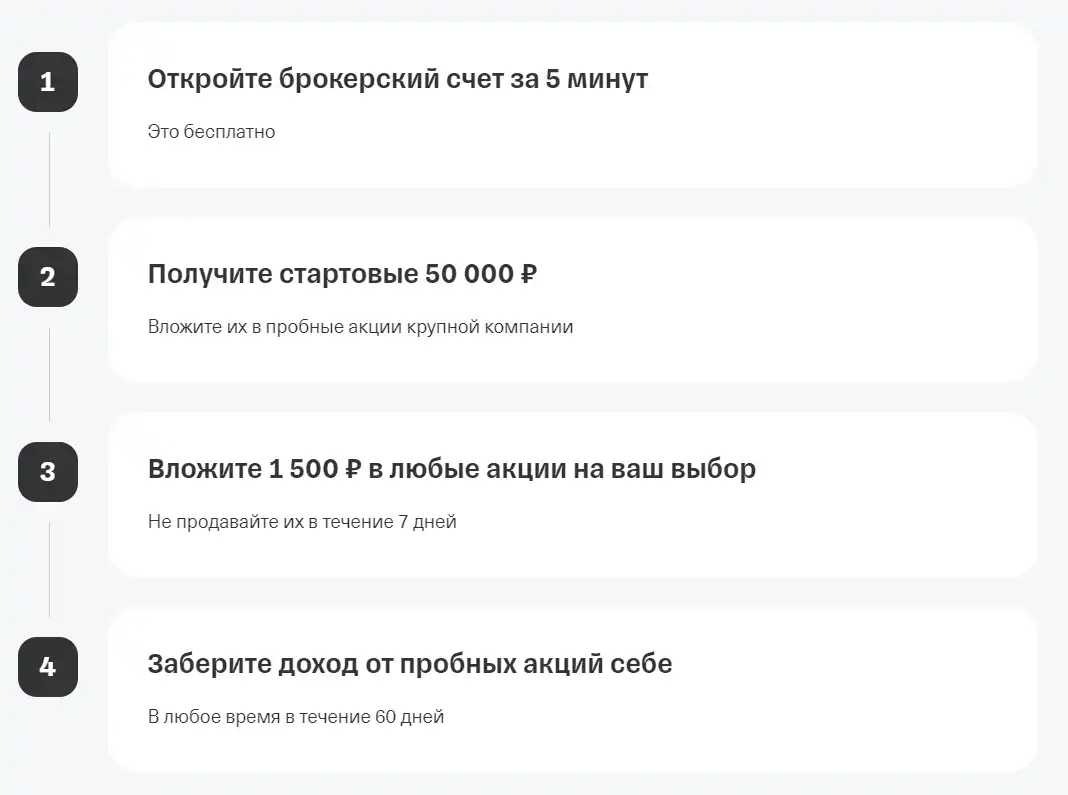Click the 'Это бесплатно' subtitle text
The image size is (1068, 795).
211,131
